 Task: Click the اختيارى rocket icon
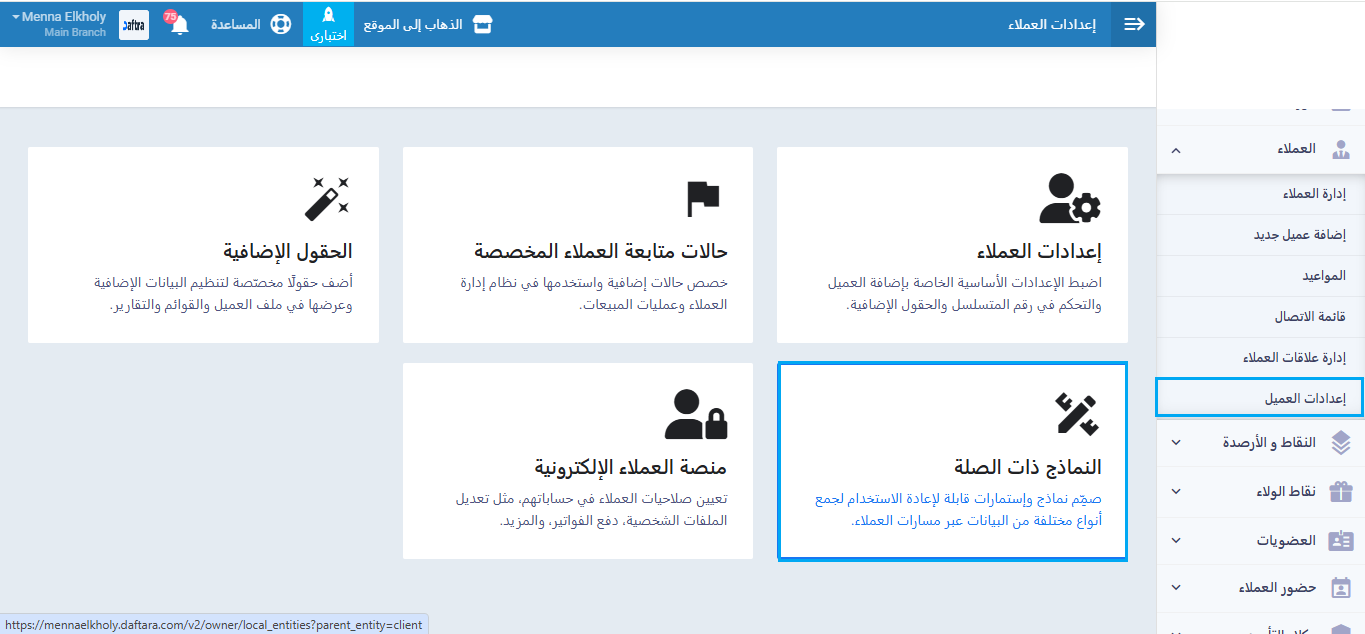coord(328,16)
